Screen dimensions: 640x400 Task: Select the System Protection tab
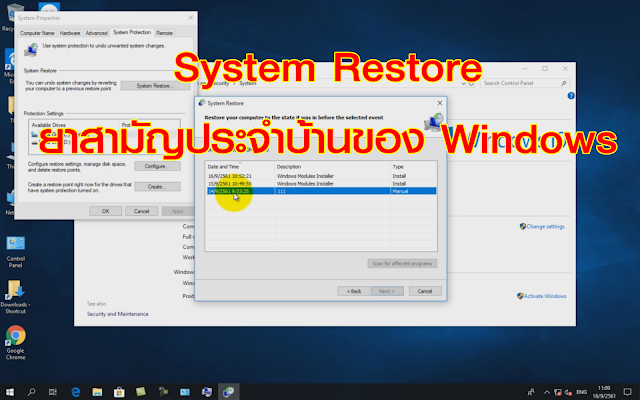[x=132, y=32]
